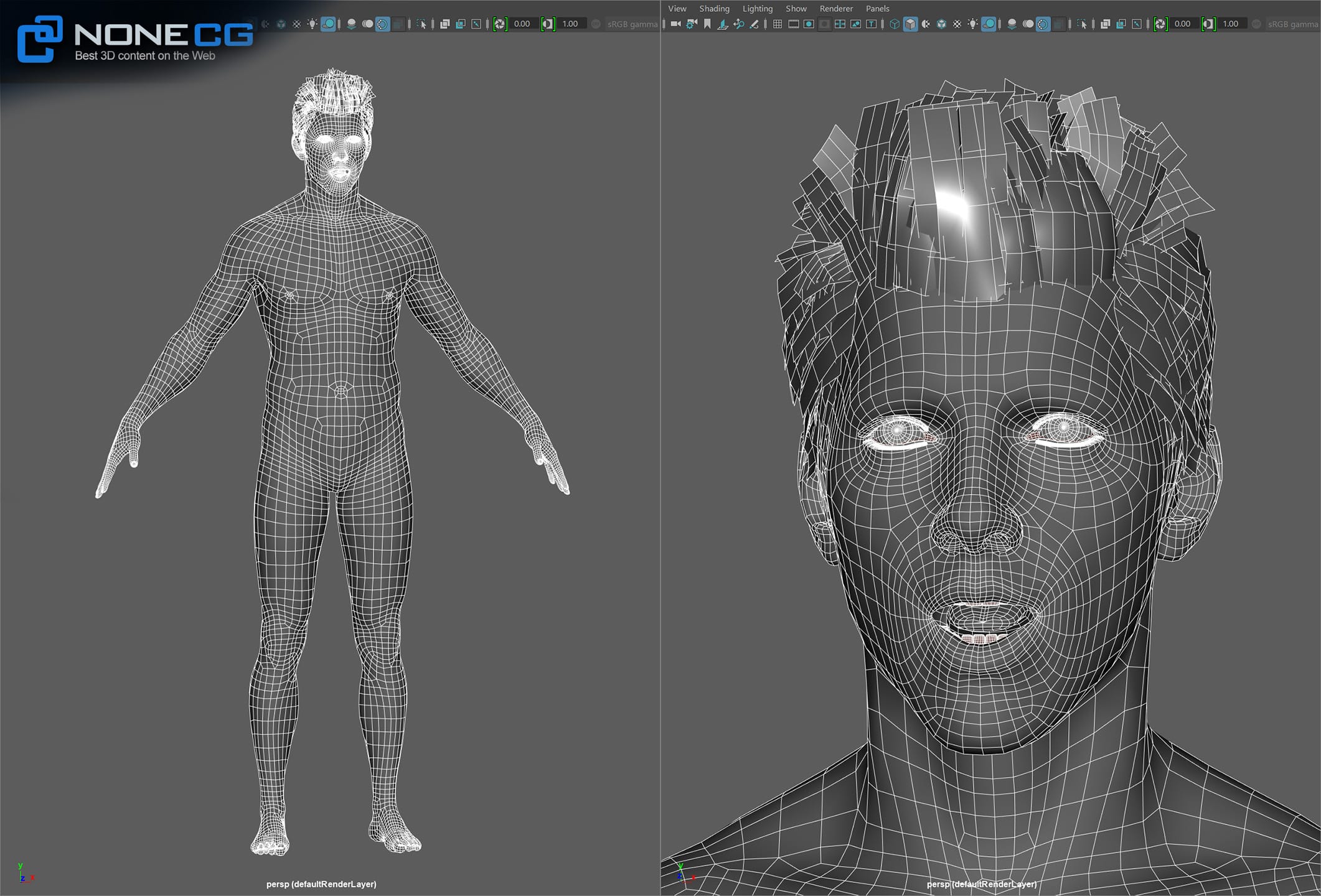Toggle Film Gate icon in right panel
The width and height of the screenshot is (1321, 896).
tap(793, 24)
